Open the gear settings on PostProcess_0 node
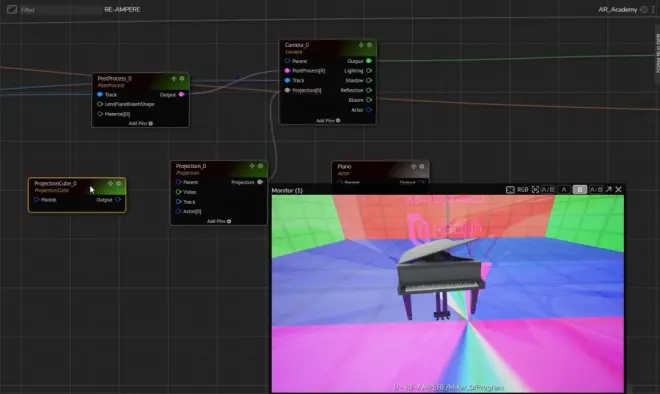 182,78
